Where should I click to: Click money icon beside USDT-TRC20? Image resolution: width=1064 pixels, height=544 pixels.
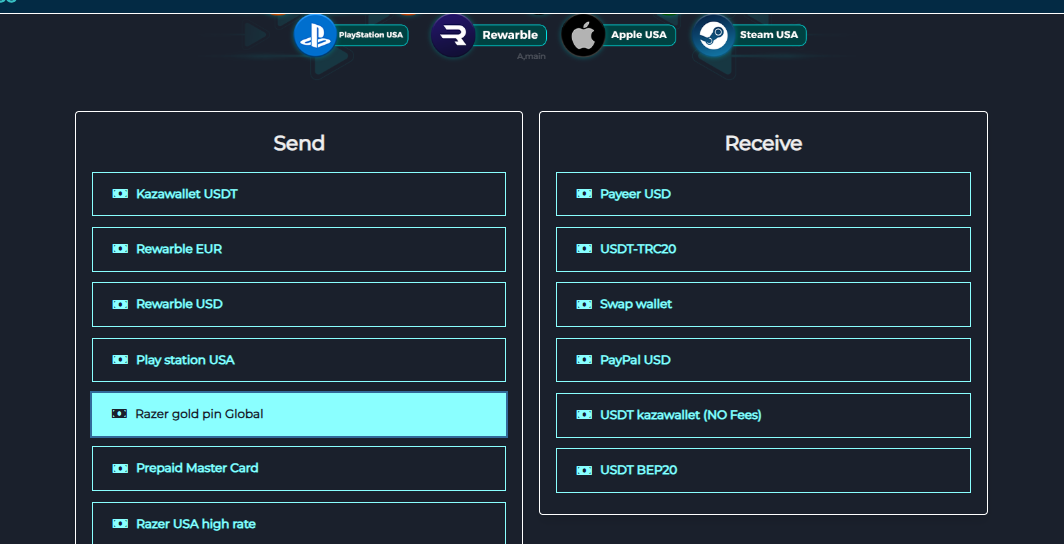[584, 249]
